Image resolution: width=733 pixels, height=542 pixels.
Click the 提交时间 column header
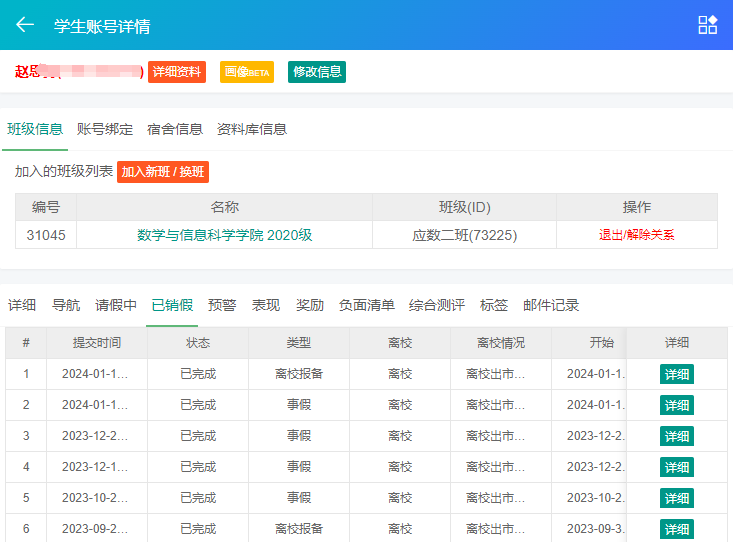[x=97, y=343]
